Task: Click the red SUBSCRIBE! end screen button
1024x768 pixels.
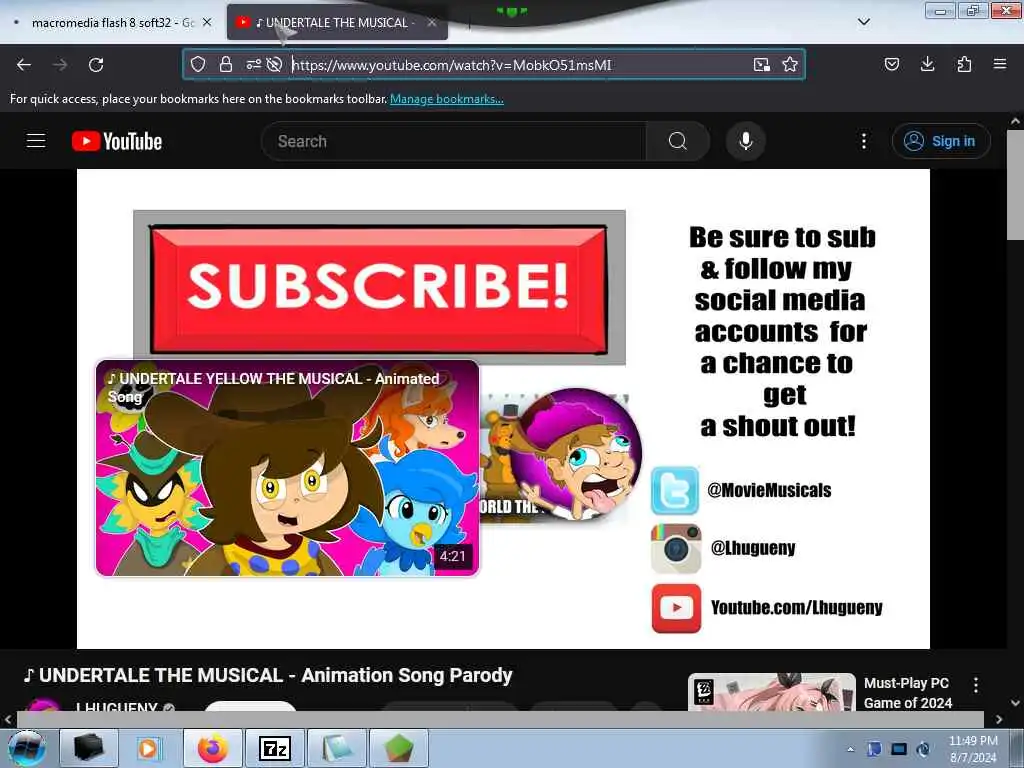Action: [x=379, y=288]
